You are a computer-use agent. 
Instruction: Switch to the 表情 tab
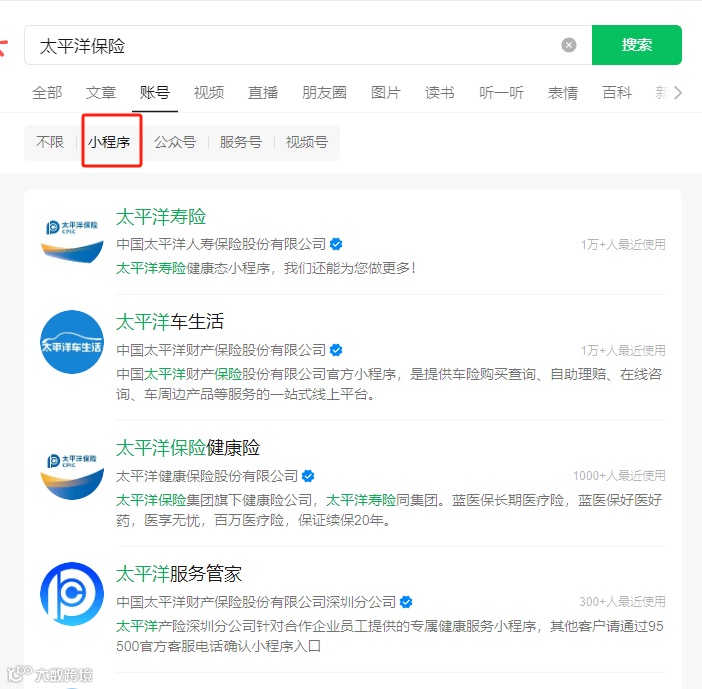tap(562, 93)
